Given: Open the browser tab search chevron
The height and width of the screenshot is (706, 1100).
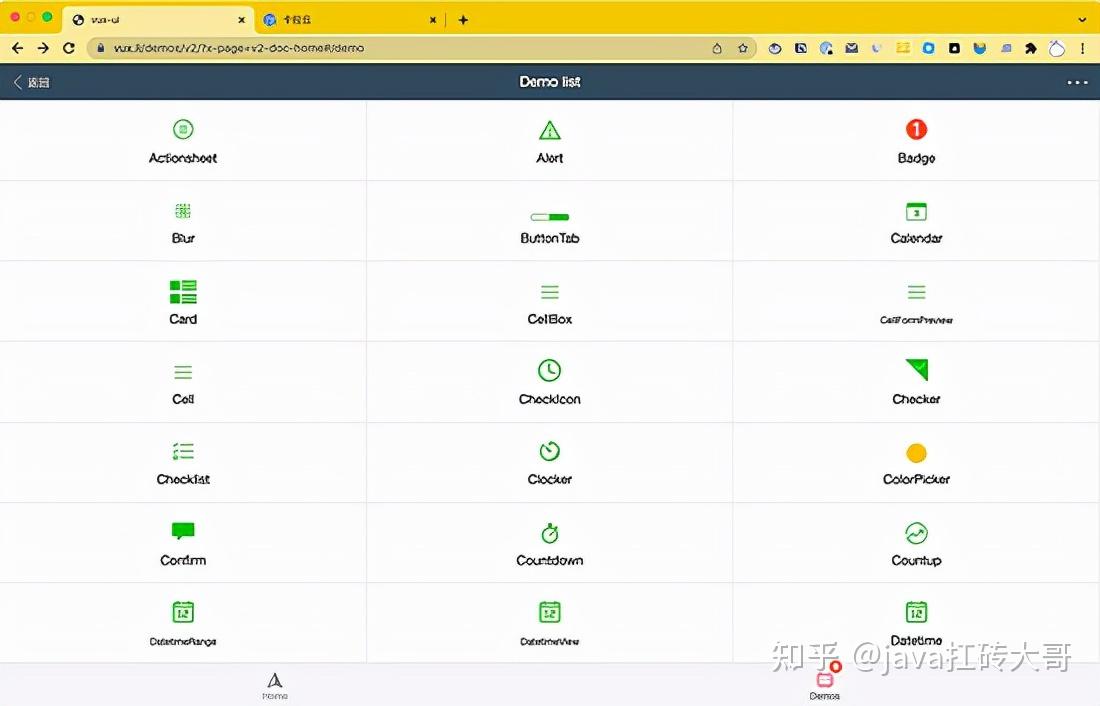Looking at the screenshot, I should click(x=1082, y=17).
